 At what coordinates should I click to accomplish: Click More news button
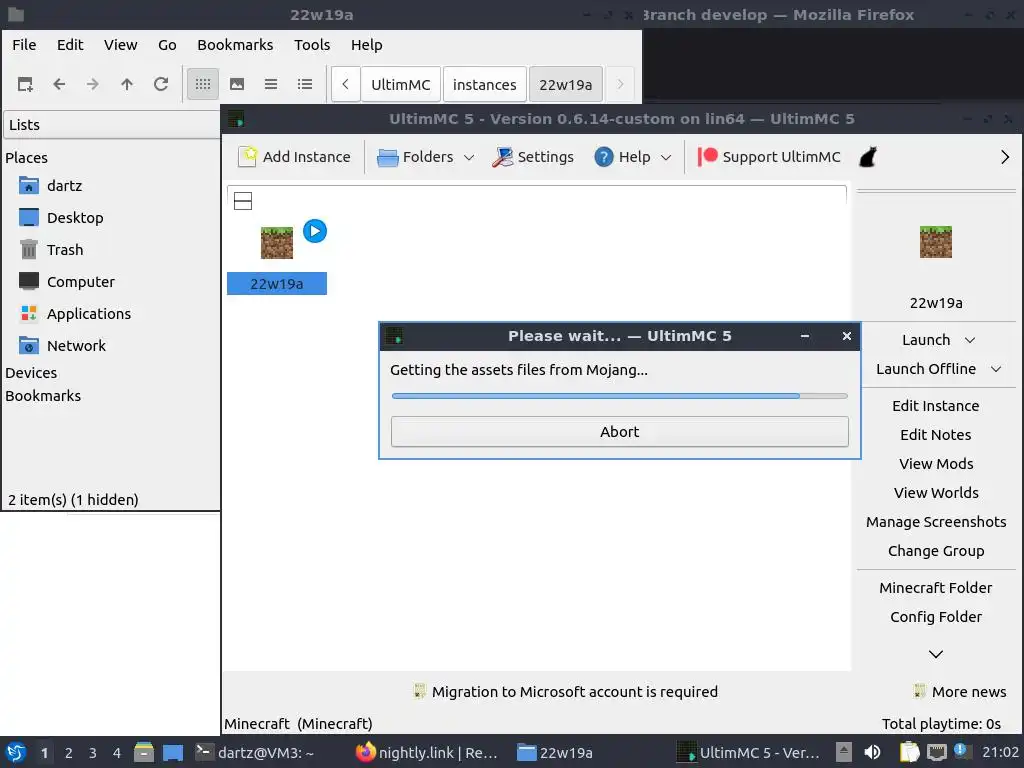pyautogui.click(x=960, y=692)
